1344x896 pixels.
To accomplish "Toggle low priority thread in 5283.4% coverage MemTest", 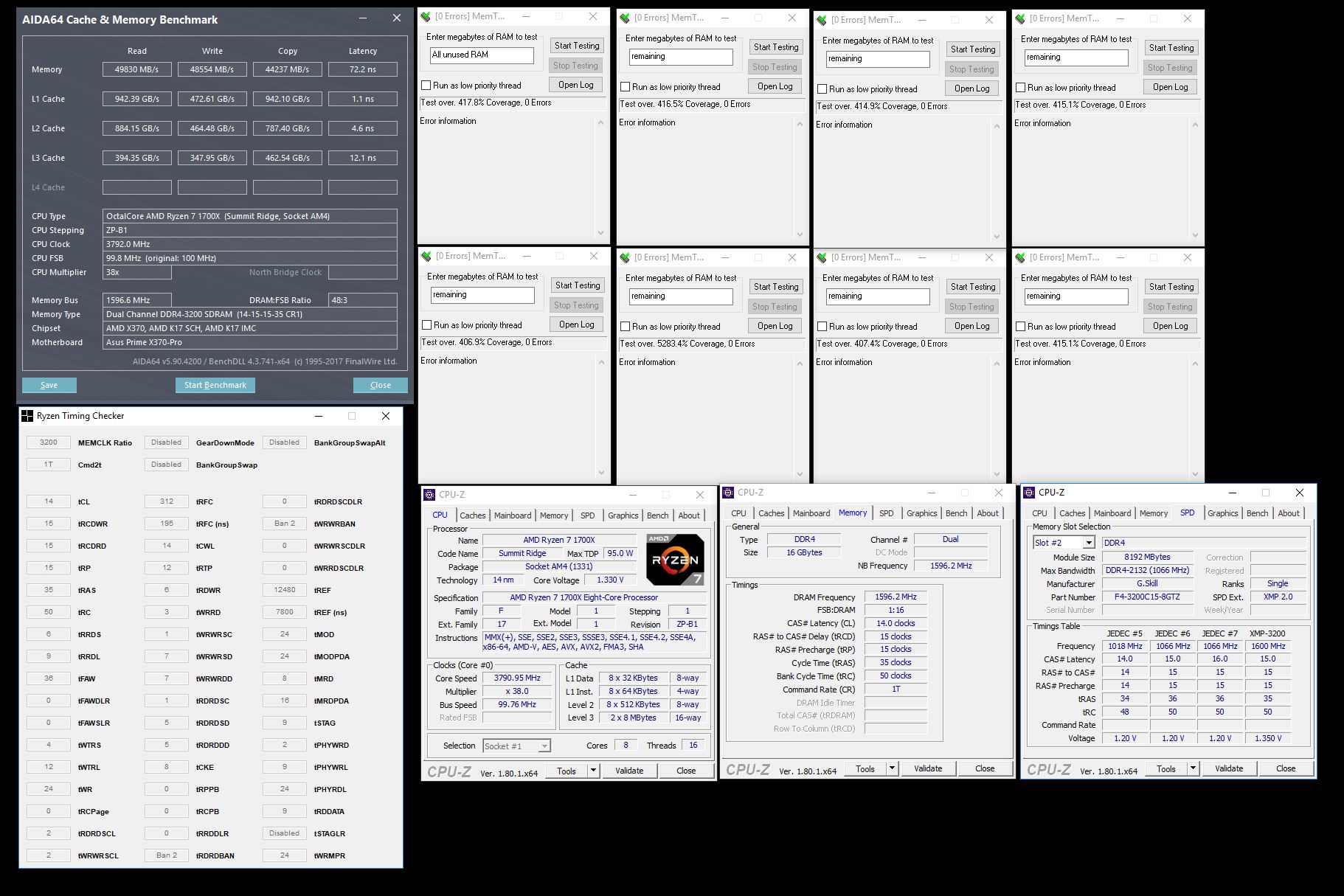I will (625, 327).
